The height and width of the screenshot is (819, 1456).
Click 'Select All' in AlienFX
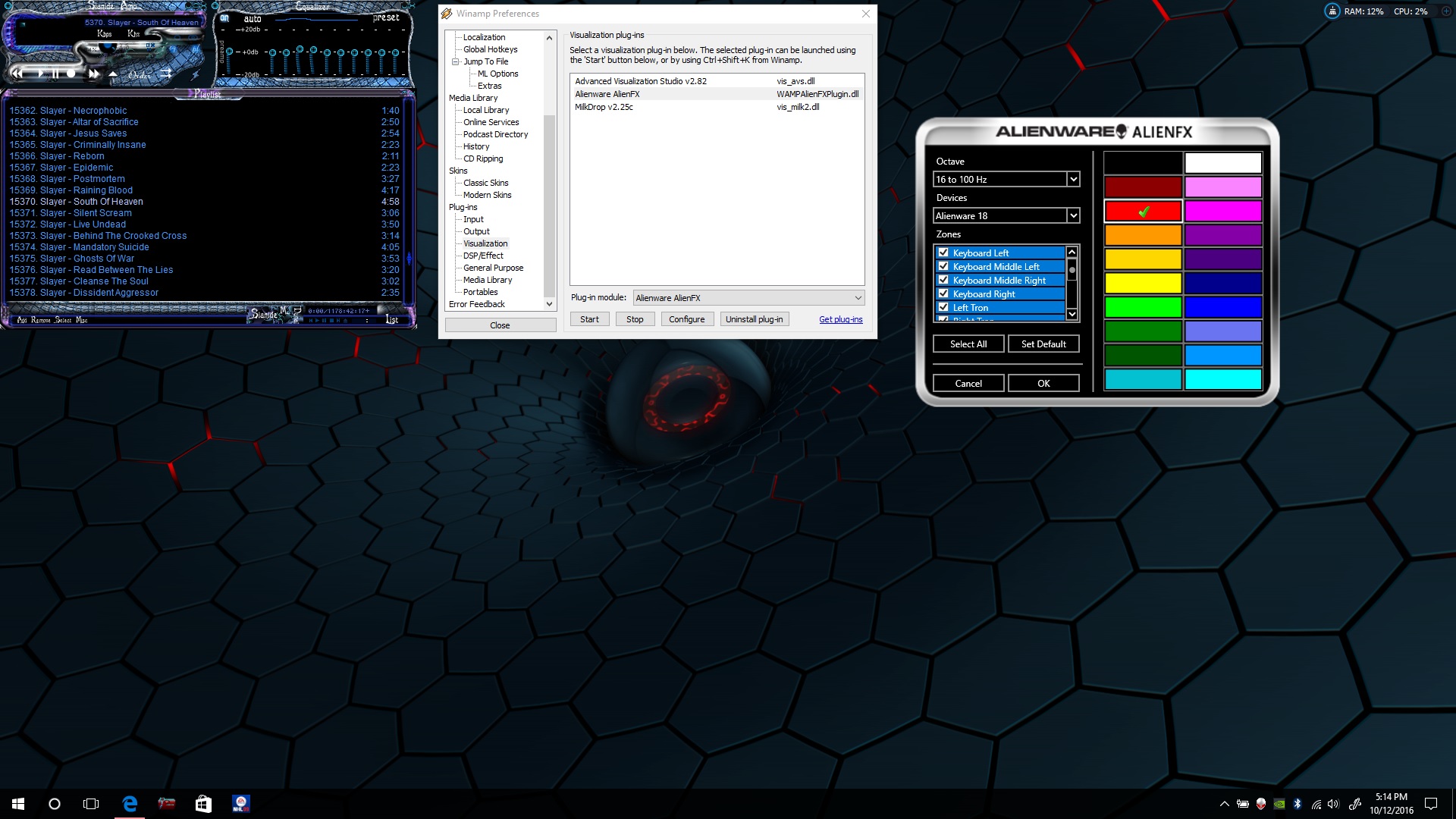click(x=968, y=344)
